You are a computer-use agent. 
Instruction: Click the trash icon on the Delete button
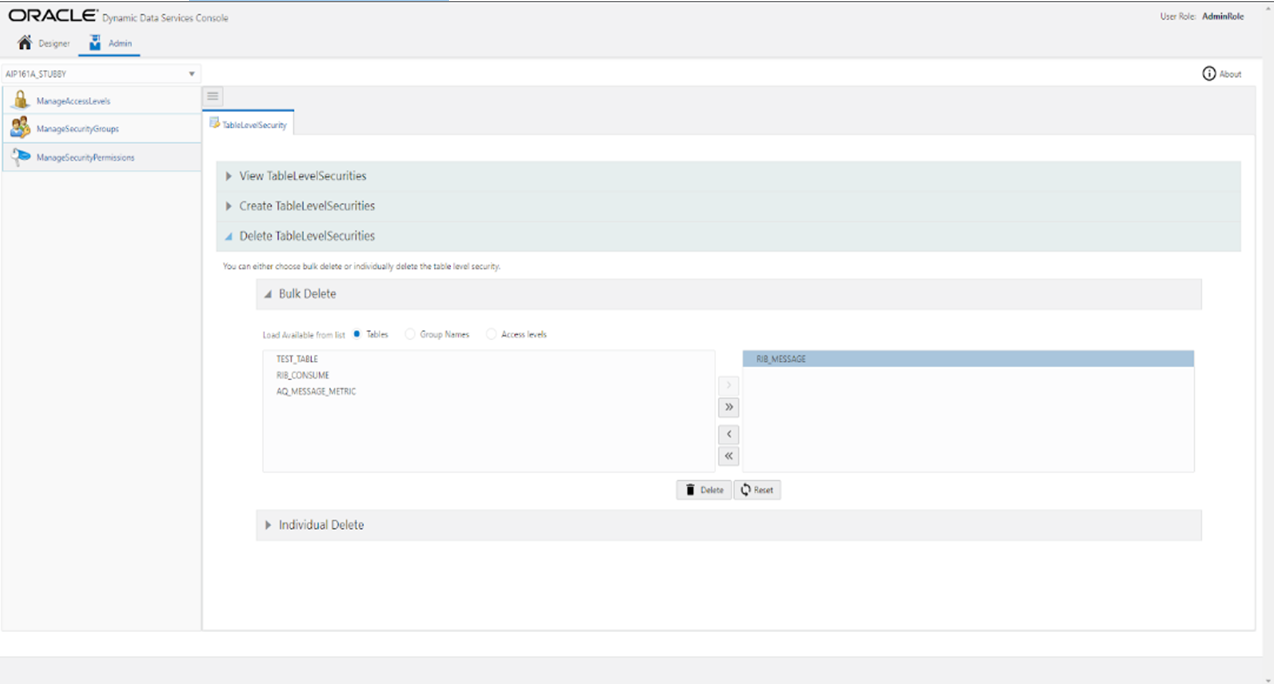pyautogui.click(x=691, y=489)
